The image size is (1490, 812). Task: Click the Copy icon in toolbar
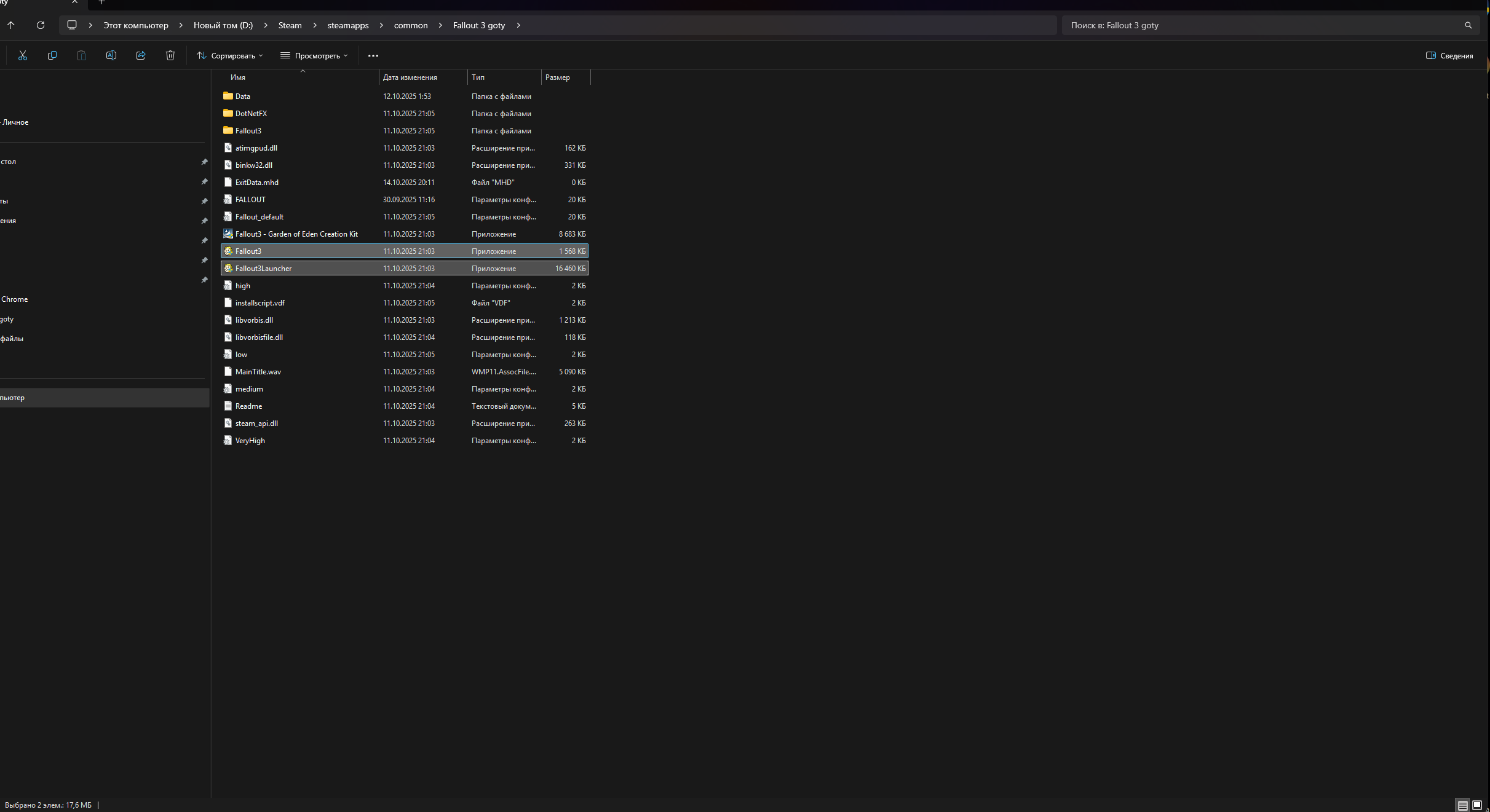click(x=52, y=55)
